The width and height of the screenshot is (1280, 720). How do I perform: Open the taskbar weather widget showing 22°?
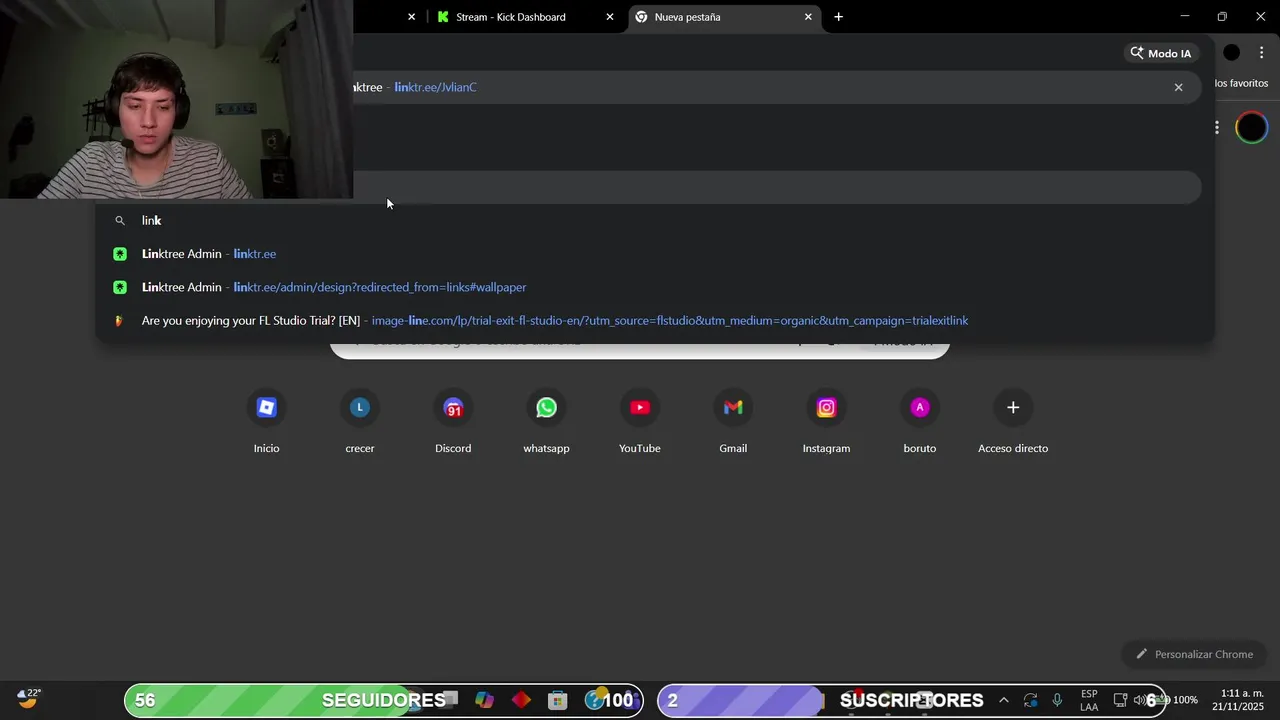pos(28,699)
